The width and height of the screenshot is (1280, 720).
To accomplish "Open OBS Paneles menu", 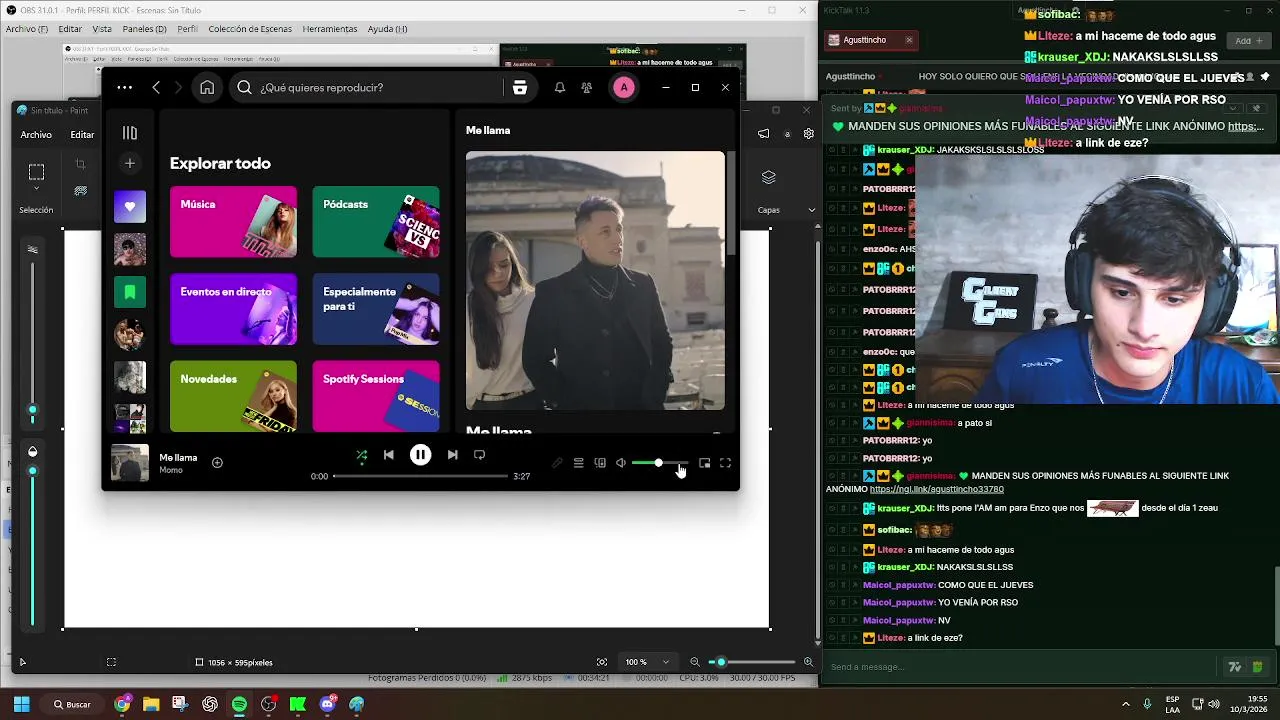I will pyautogui.click(x=145, y=29).
